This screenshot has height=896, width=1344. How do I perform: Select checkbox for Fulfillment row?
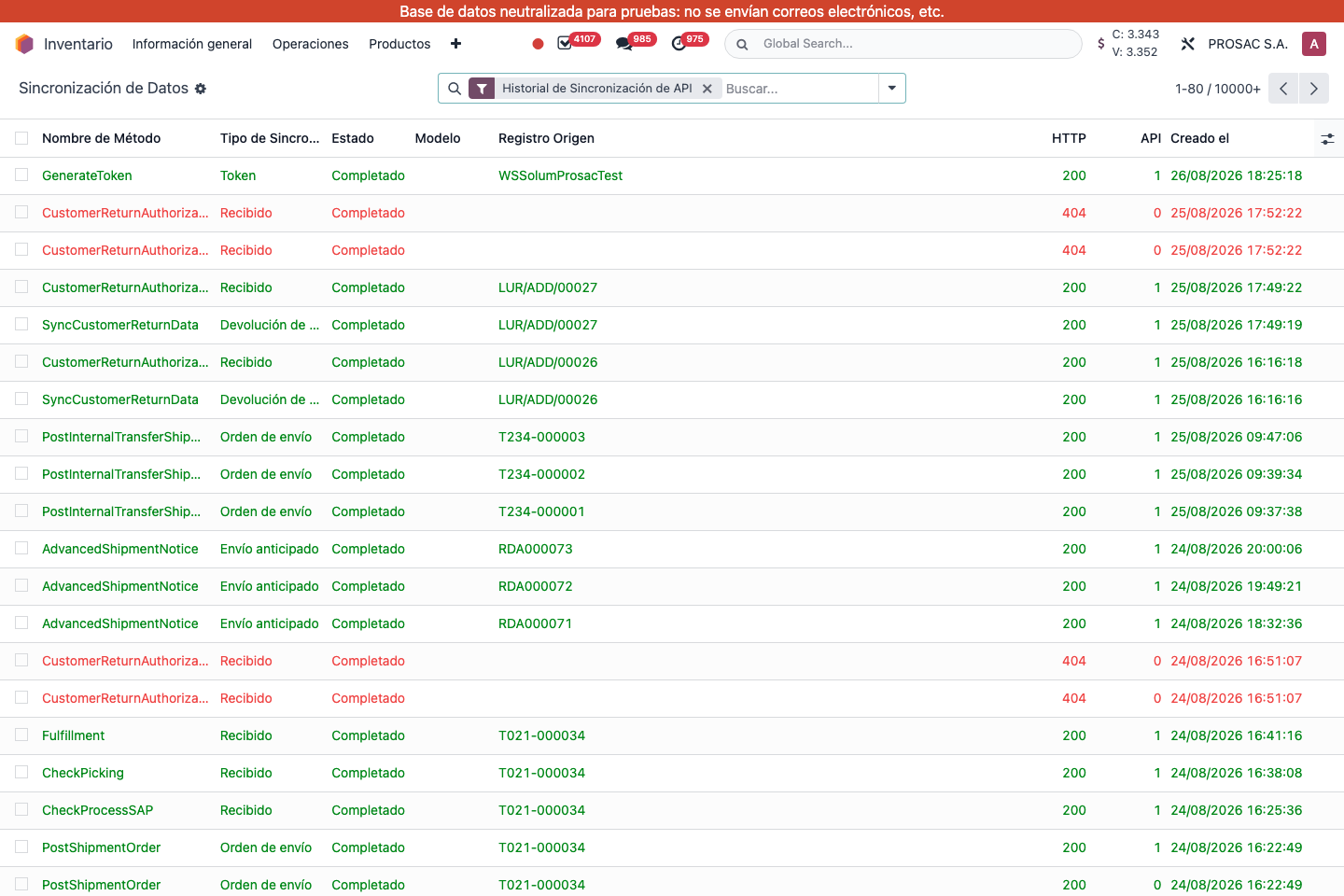[21, 735]
